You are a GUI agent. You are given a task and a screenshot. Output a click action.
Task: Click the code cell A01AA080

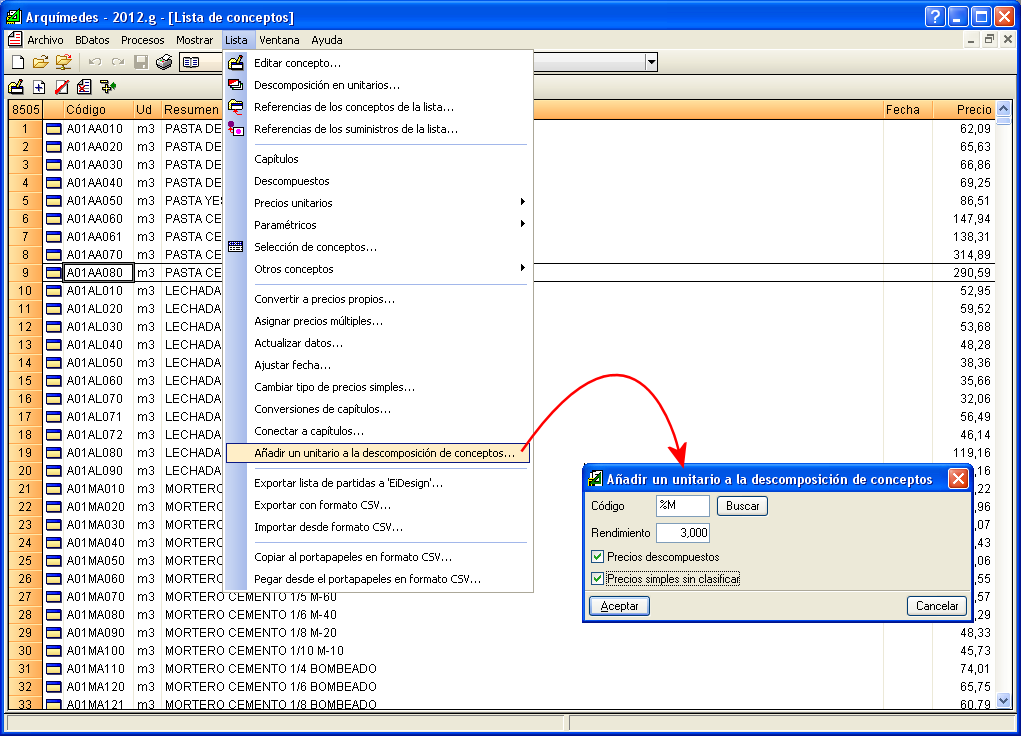tap(98, 272)
